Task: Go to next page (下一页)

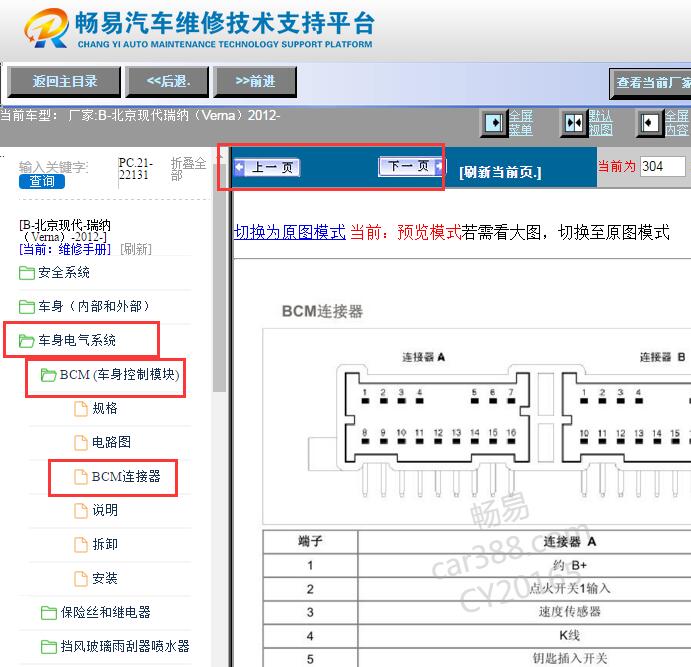Action: [411, 166]
